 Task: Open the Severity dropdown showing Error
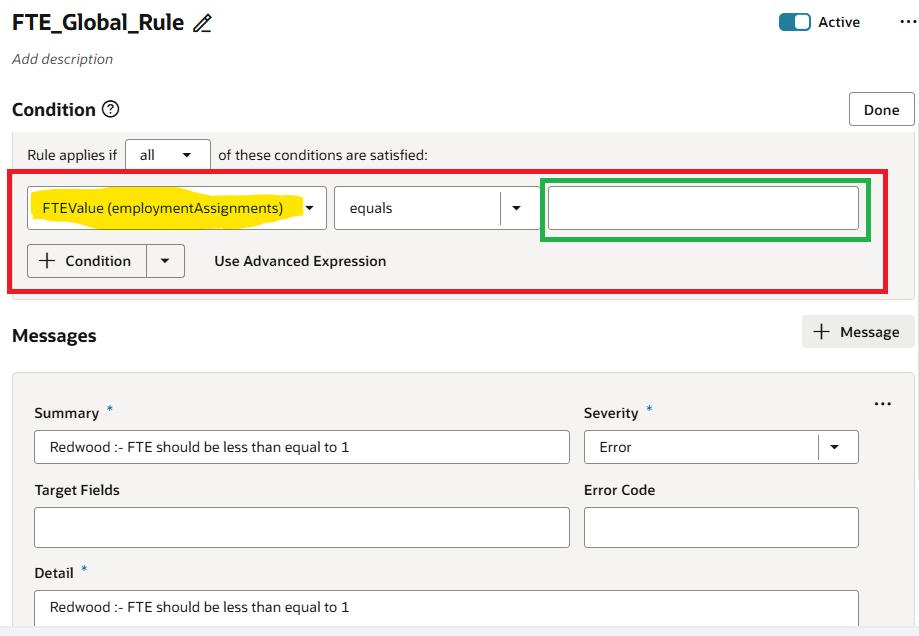click(x=721, y=447)
